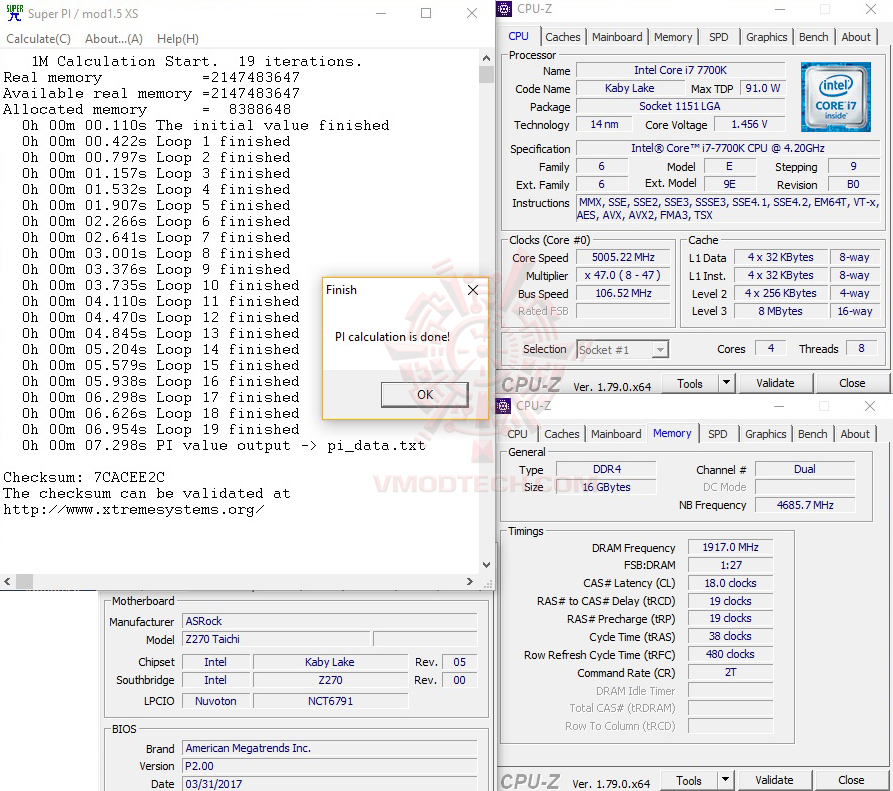Image resolution: width=893 pixels, height=791 pixels.
Task: Click Tools button in top CPU-Z window
Action: (x=689, y=384)
